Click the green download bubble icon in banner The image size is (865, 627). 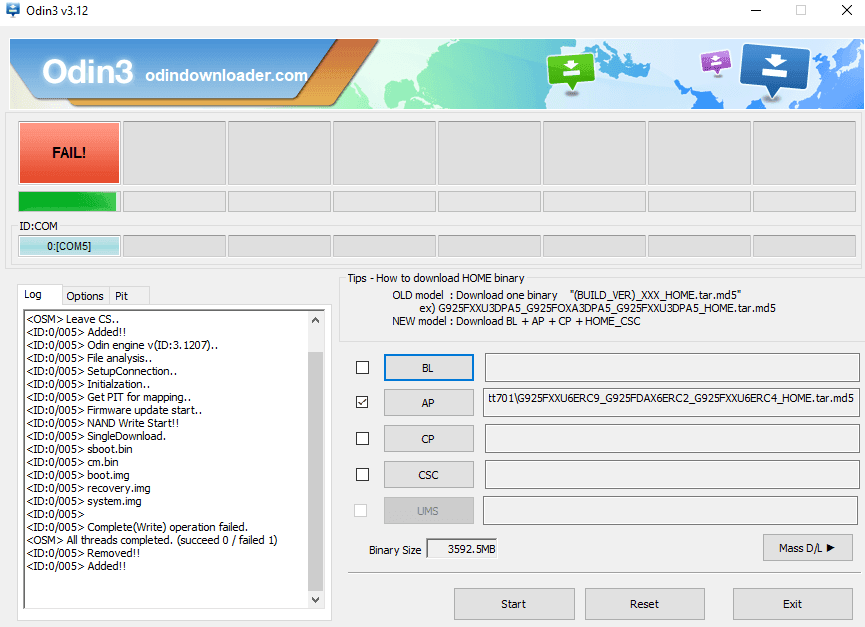pyautogui.click(x=570, y=71)
